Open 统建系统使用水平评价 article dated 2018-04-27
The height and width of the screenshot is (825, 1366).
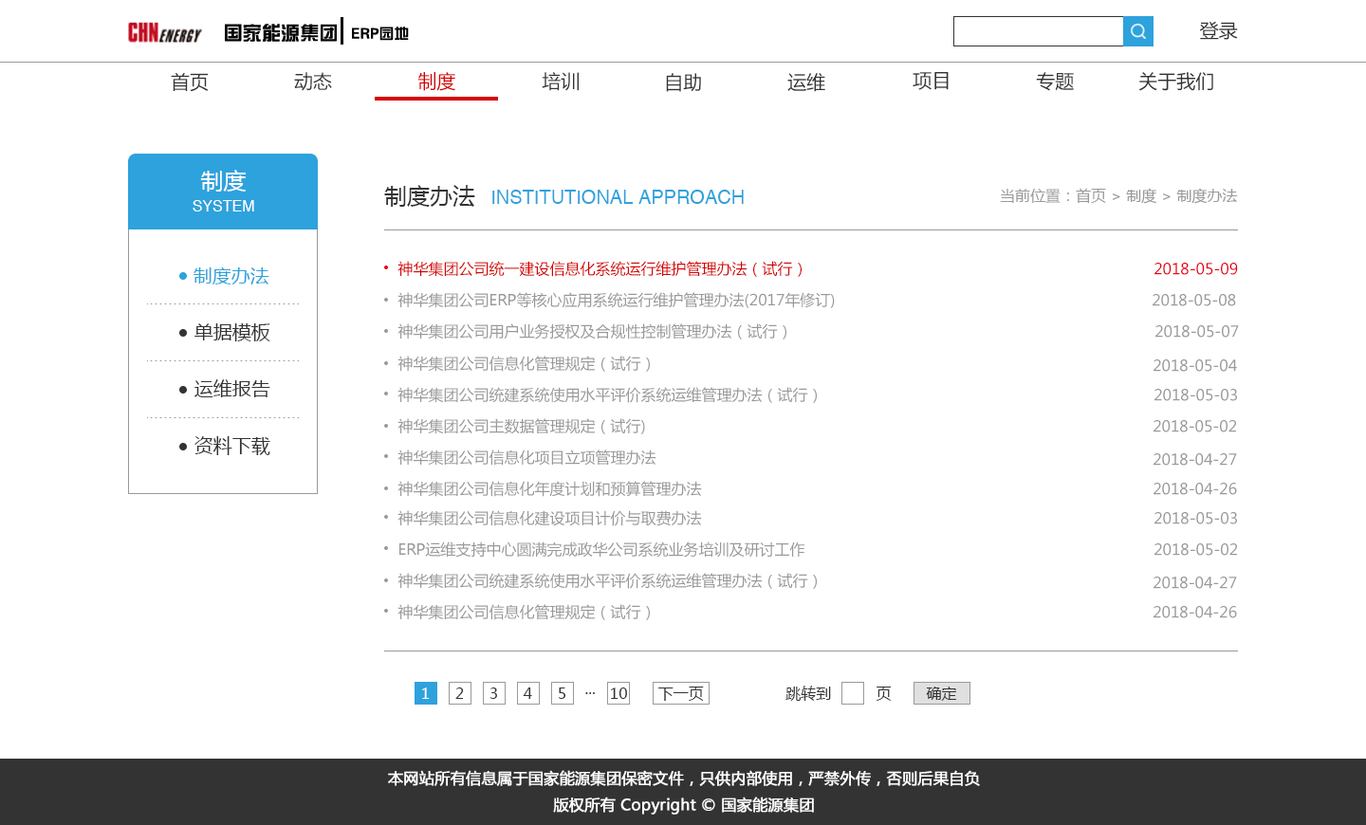click(609, 581)
